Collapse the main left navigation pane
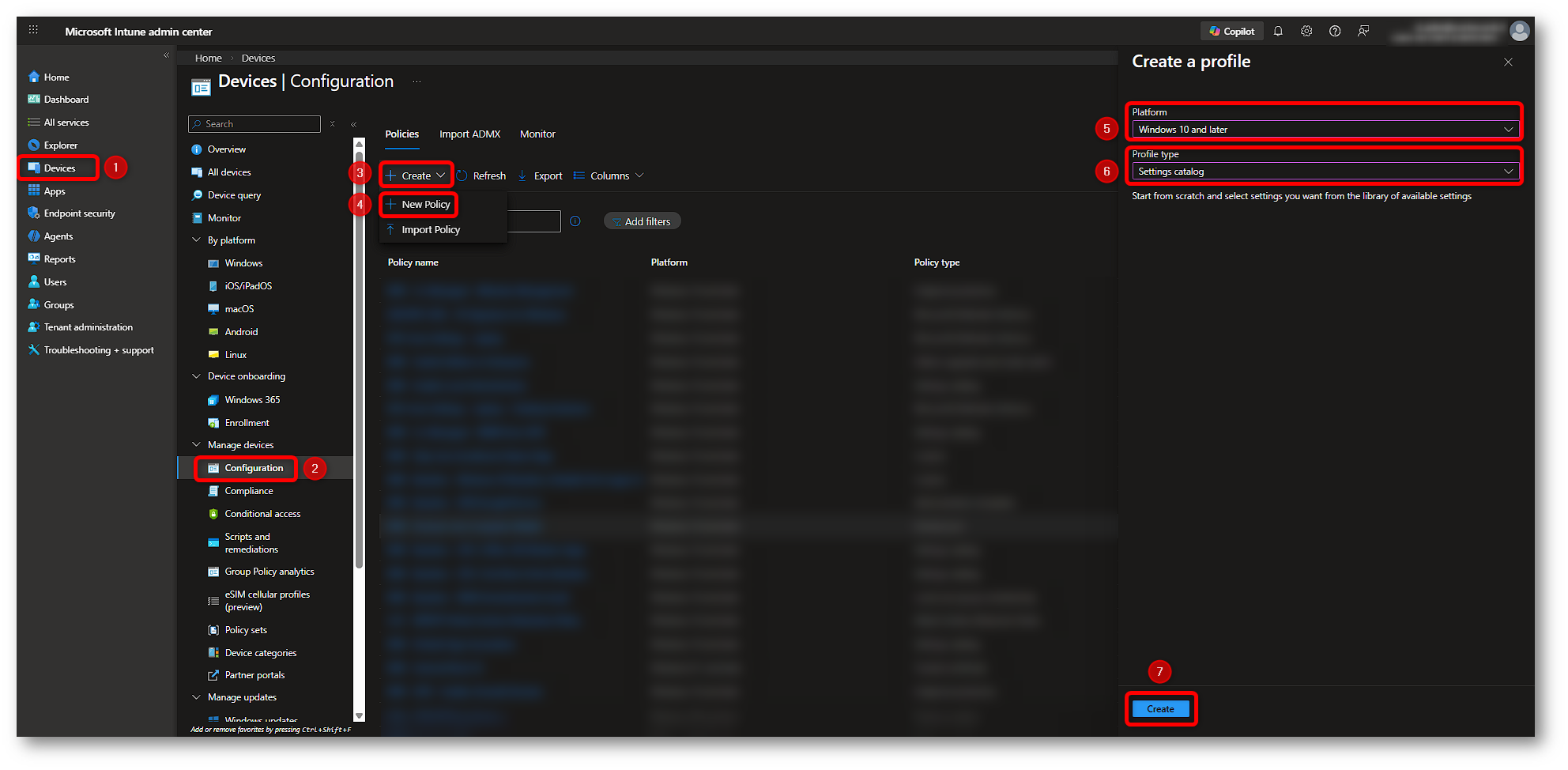 166,55
